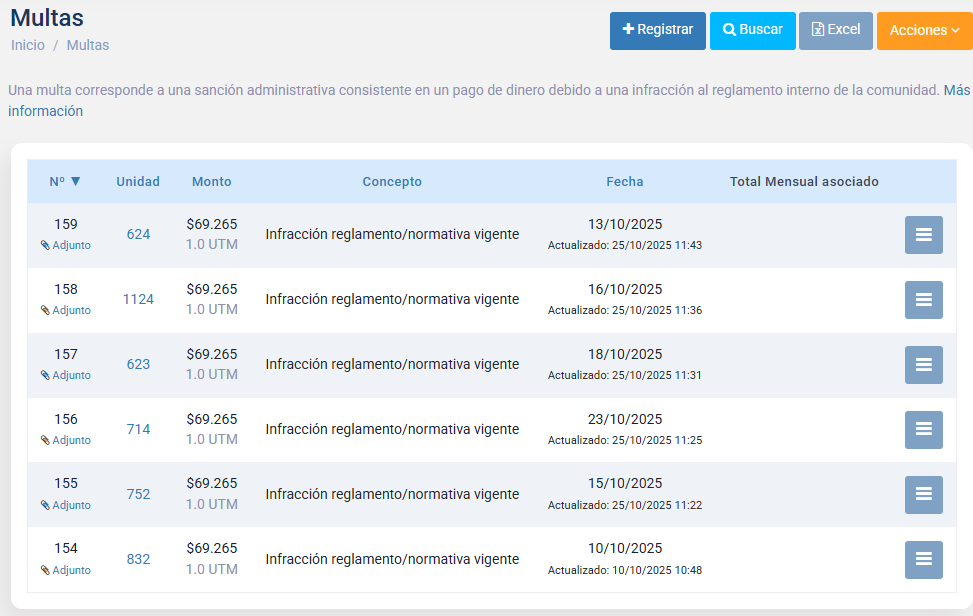Open unit 1124 link

click(x=138, y=299)
